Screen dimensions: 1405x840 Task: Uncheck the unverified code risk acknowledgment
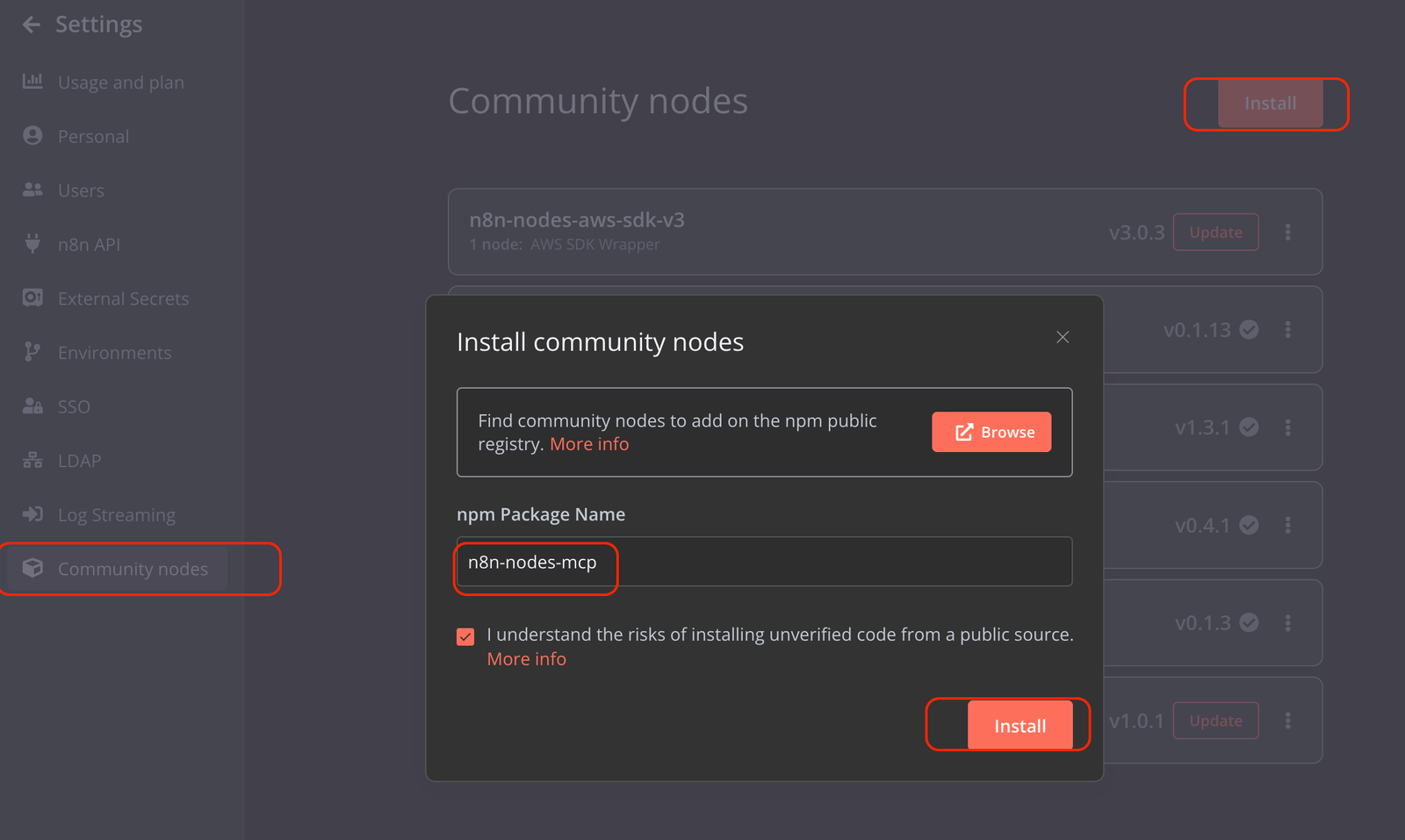465,635
